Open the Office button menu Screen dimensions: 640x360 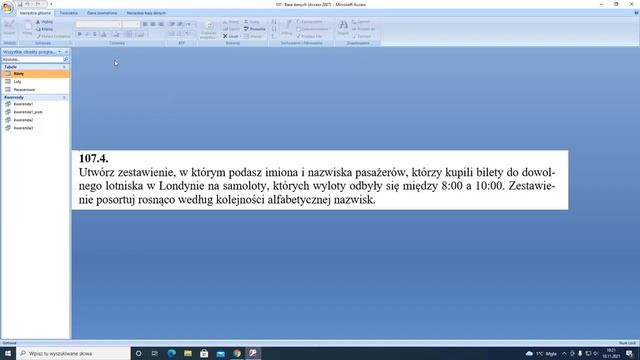(7, 7)
